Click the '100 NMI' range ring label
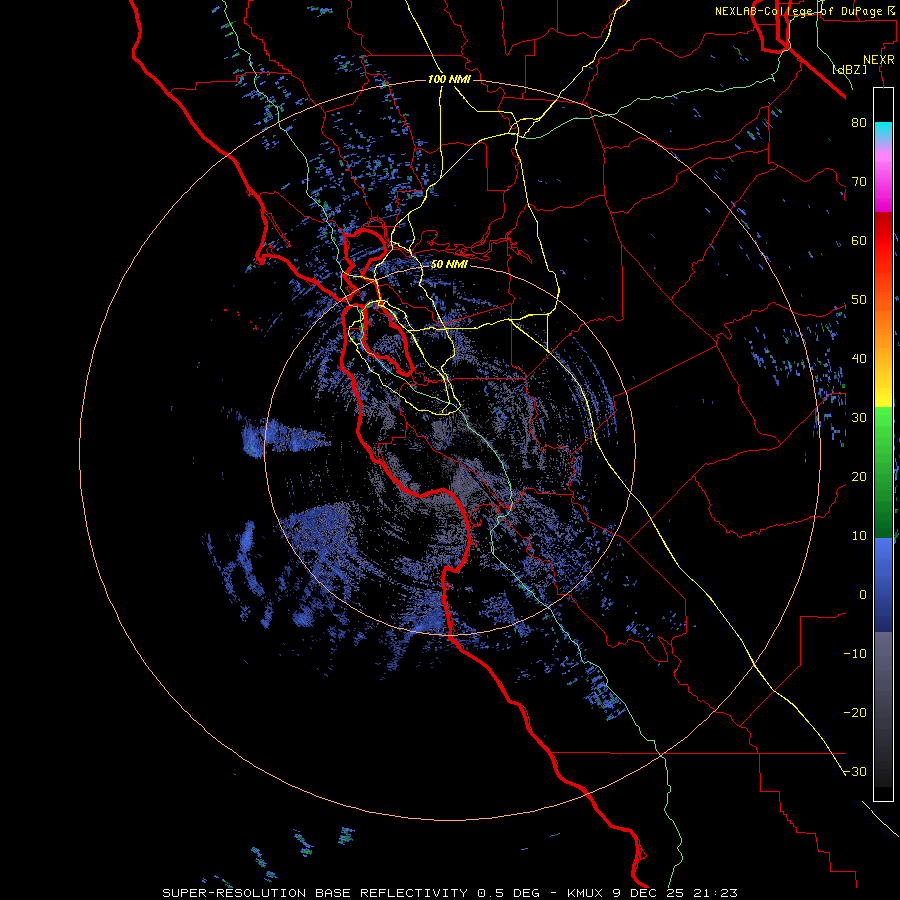 449,79
